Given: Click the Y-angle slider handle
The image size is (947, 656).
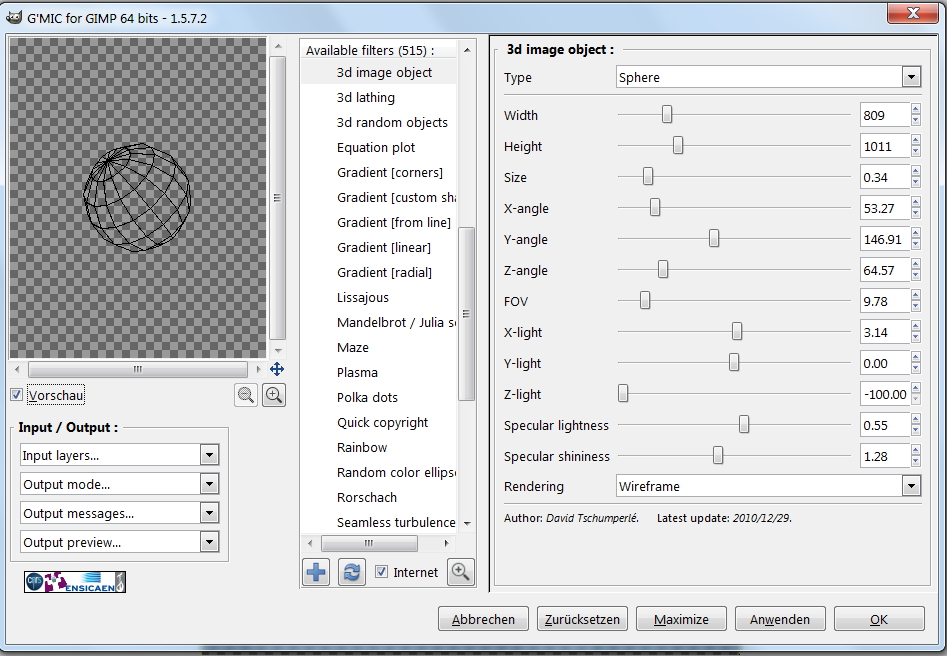Looking at the screenshot, I should click(x=714, y=238).
